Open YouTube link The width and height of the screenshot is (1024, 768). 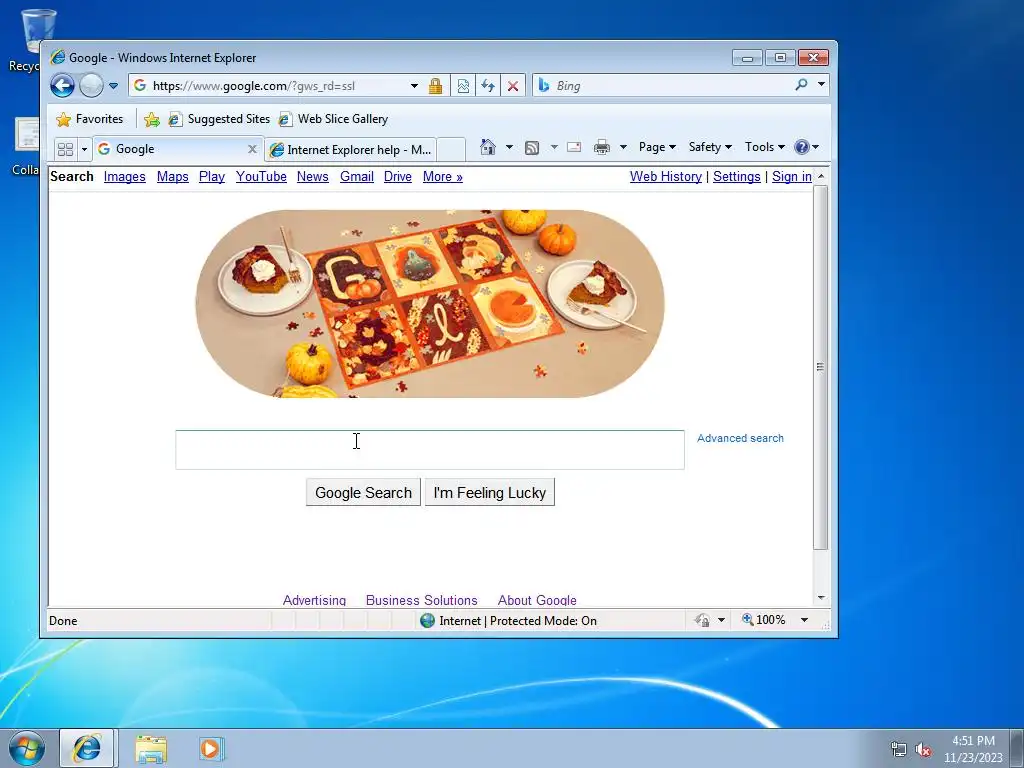point(261,177)
